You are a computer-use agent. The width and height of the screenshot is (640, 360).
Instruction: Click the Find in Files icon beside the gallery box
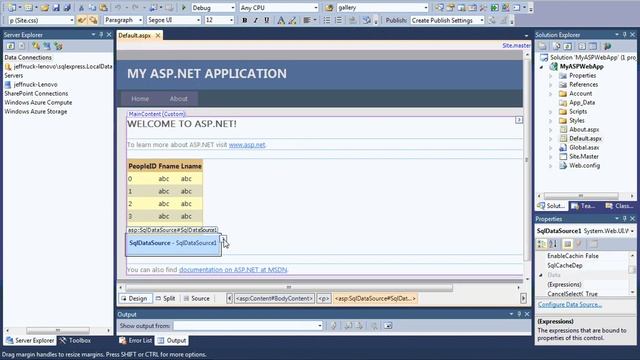(329, 8)
